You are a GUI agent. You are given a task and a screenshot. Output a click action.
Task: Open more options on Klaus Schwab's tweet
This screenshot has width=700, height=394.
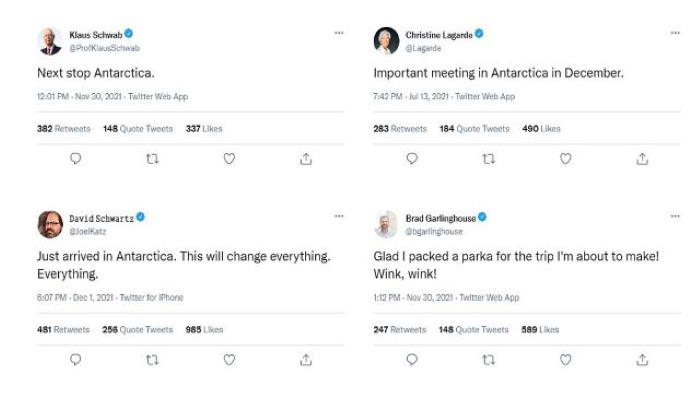click(x=339, y=33)
